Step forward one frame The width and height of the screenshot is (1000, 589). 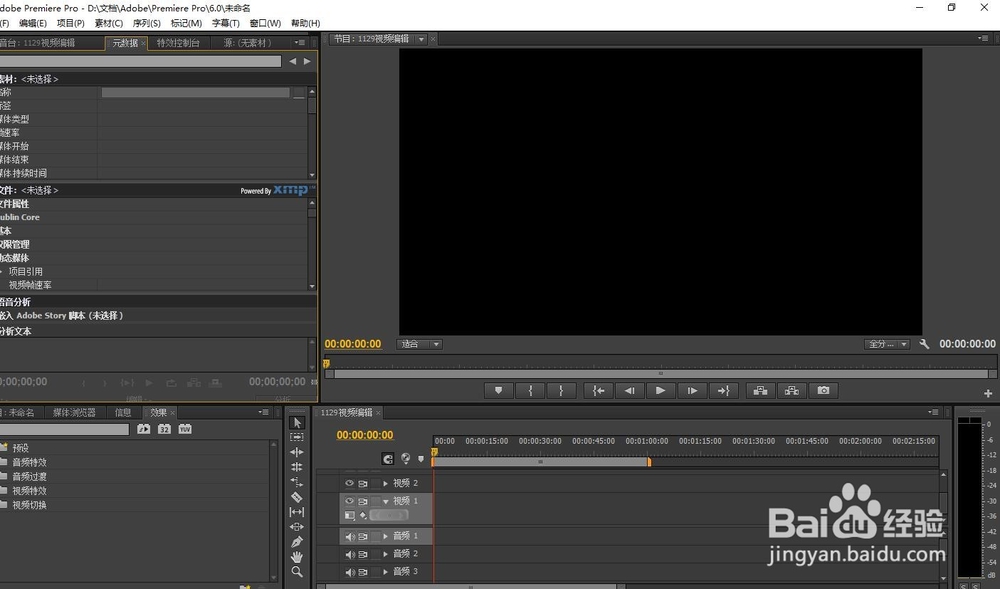tap(692, 391)
